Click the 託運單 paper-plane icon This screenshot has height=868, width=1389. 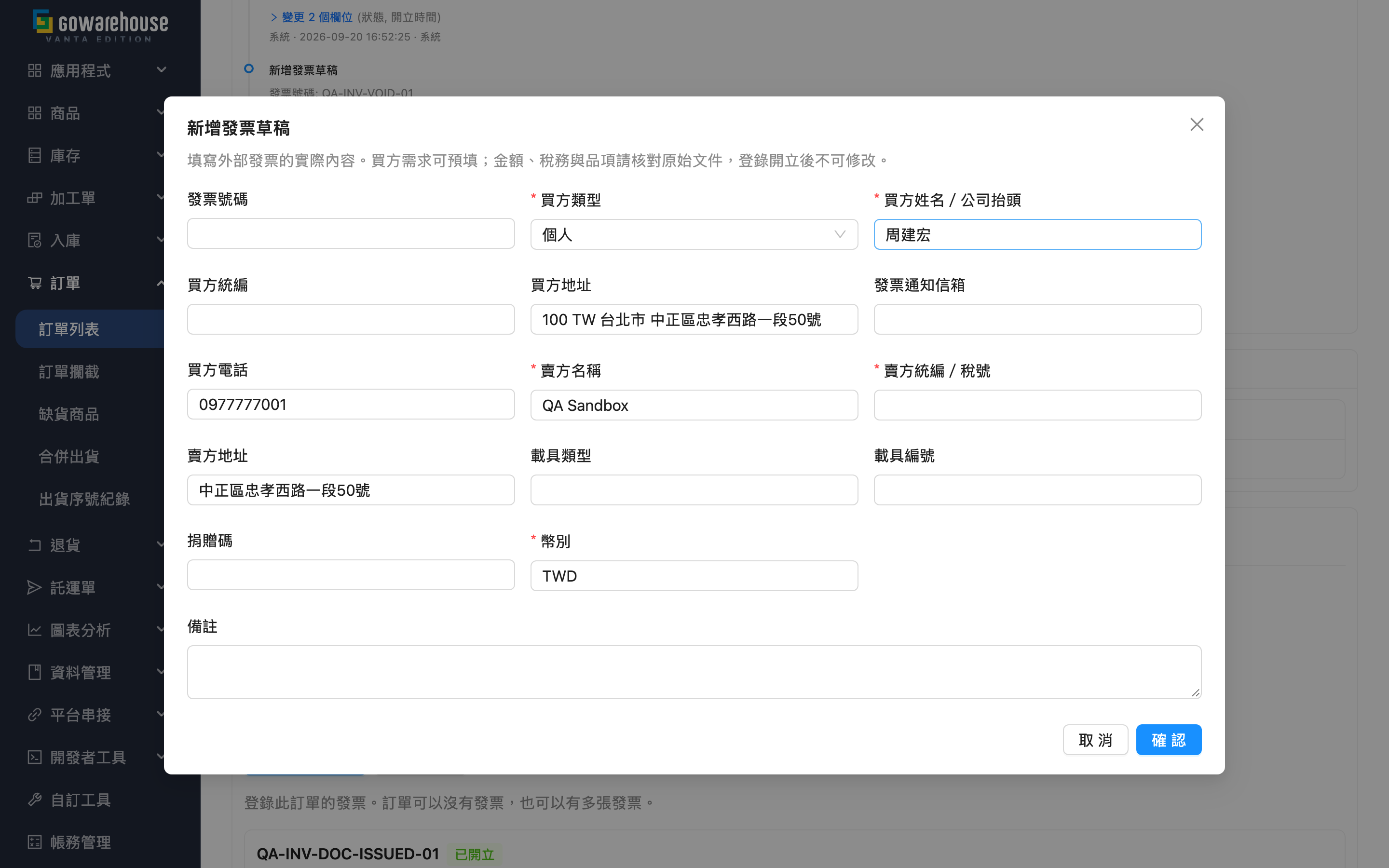[x=34, y=587]
